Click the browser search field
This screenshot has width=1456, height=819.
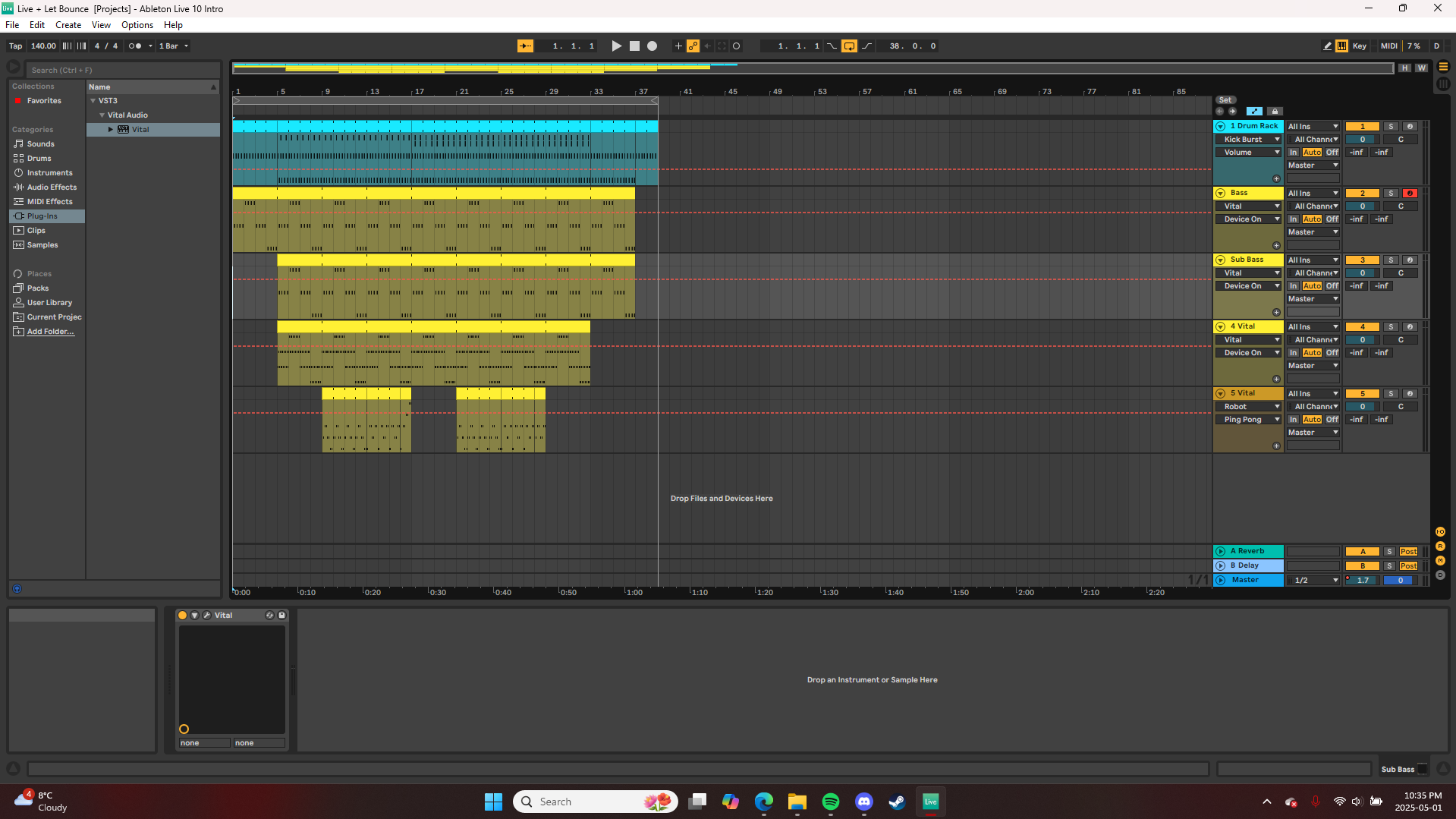123,70
